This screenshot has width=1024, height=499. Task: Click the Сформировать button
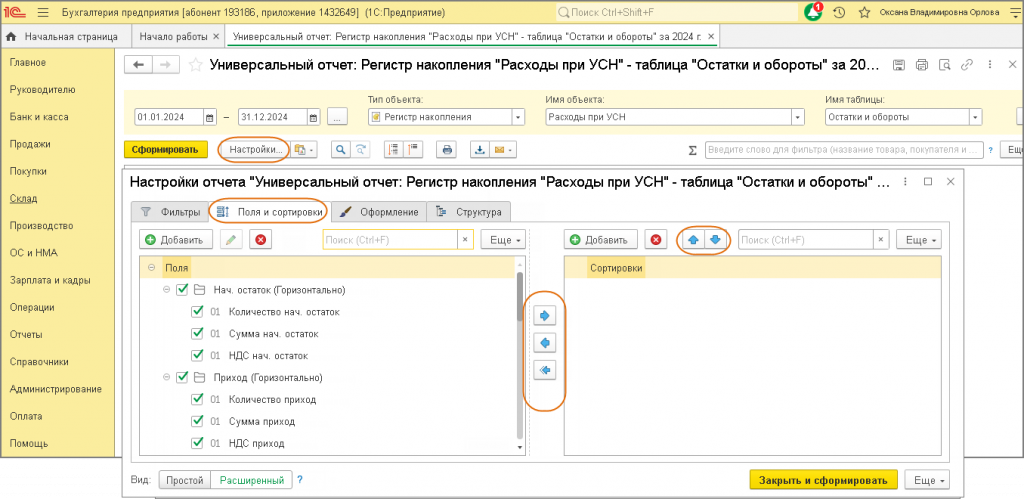(x=165, y=150)
